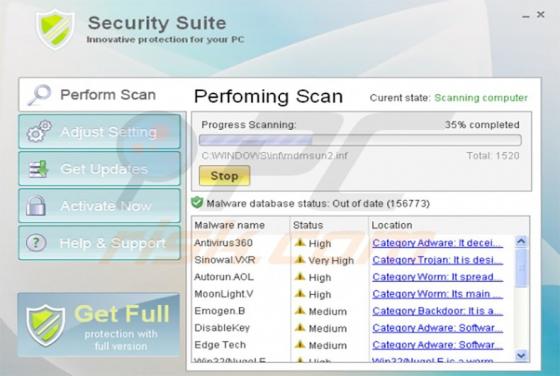Click the question mark Help icon

[x=36, y=243]
